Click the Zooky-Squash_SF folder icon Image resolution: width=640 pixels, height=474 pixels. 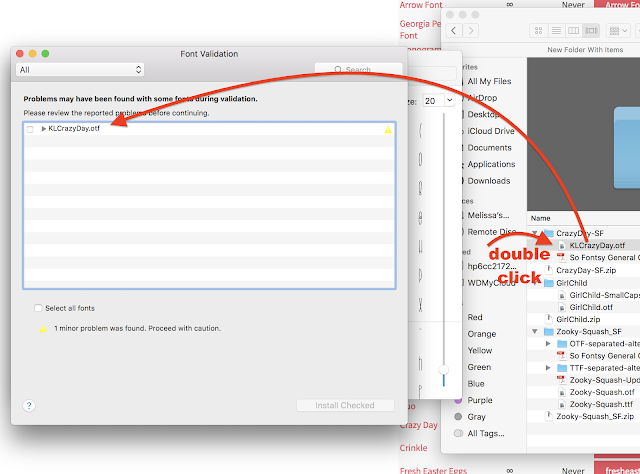click(549, 332)
